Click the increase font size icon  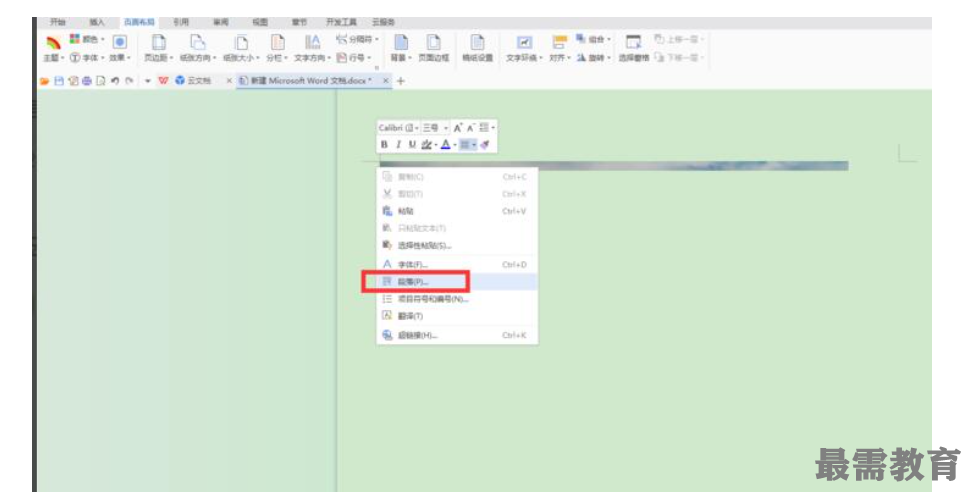coord(458,128)
